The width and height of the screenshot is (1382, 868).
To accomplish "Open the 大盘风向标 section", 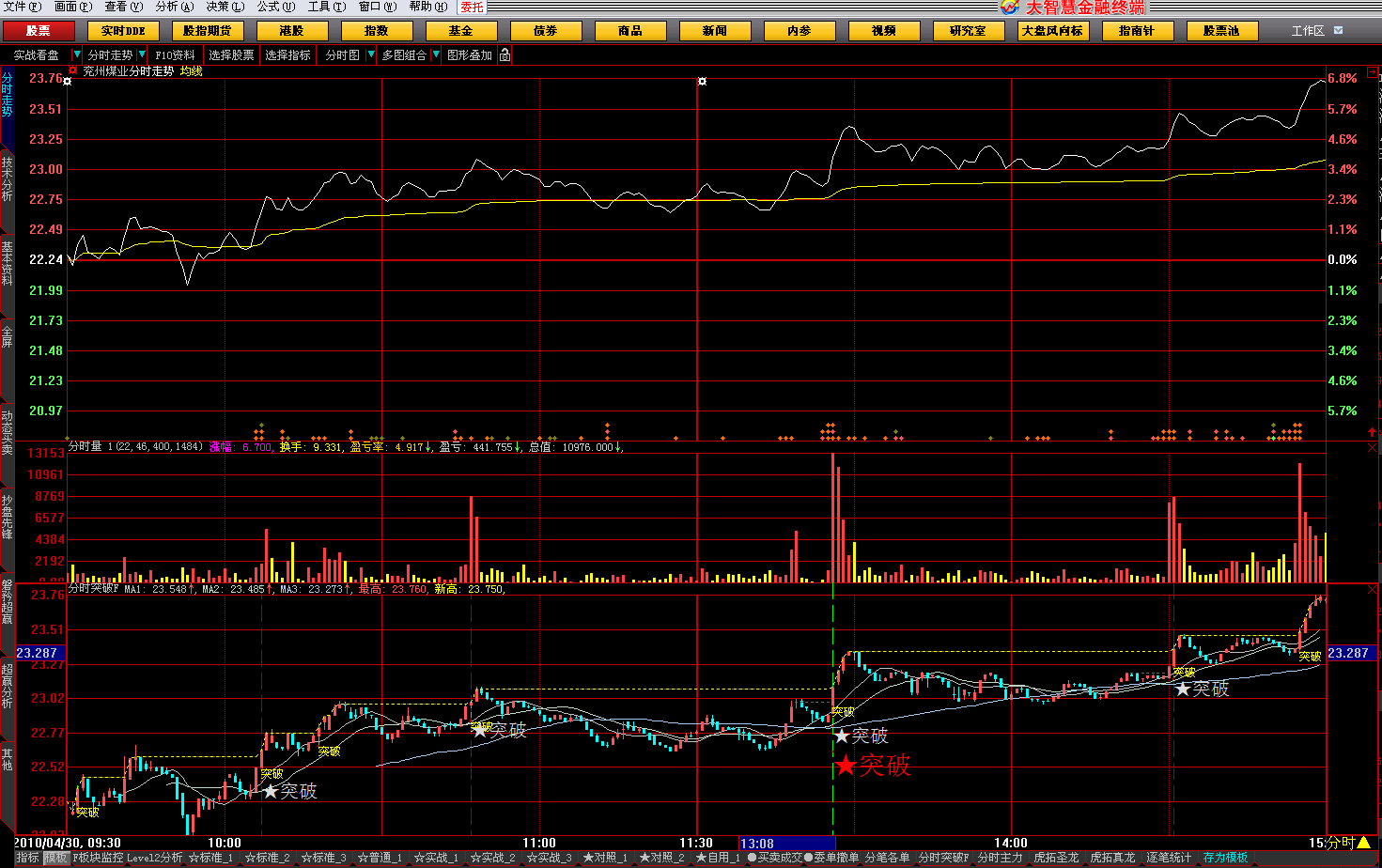I will pyautogui.click(x=1052, y=31).
